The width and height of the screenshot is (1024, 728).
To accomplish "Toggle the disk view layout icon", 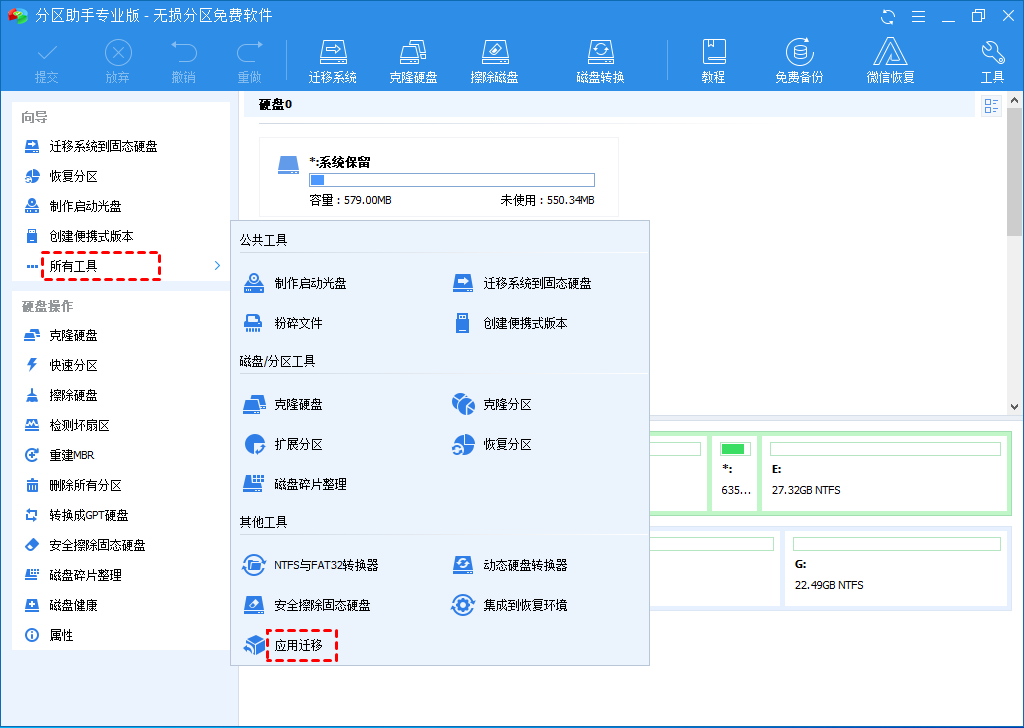I will click(x=991, y=104).
